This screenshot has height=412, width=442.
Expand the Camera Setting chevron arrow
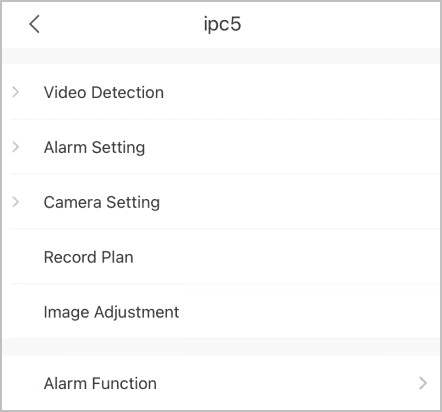click(x=15, y=202)
